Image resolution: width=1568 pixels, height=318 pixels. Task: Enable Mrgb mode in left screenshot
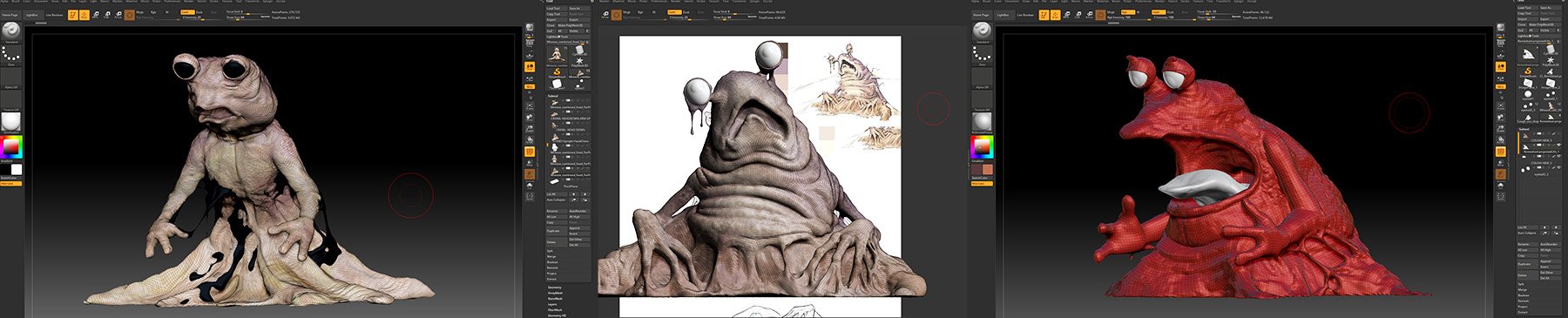coord(140,12)
